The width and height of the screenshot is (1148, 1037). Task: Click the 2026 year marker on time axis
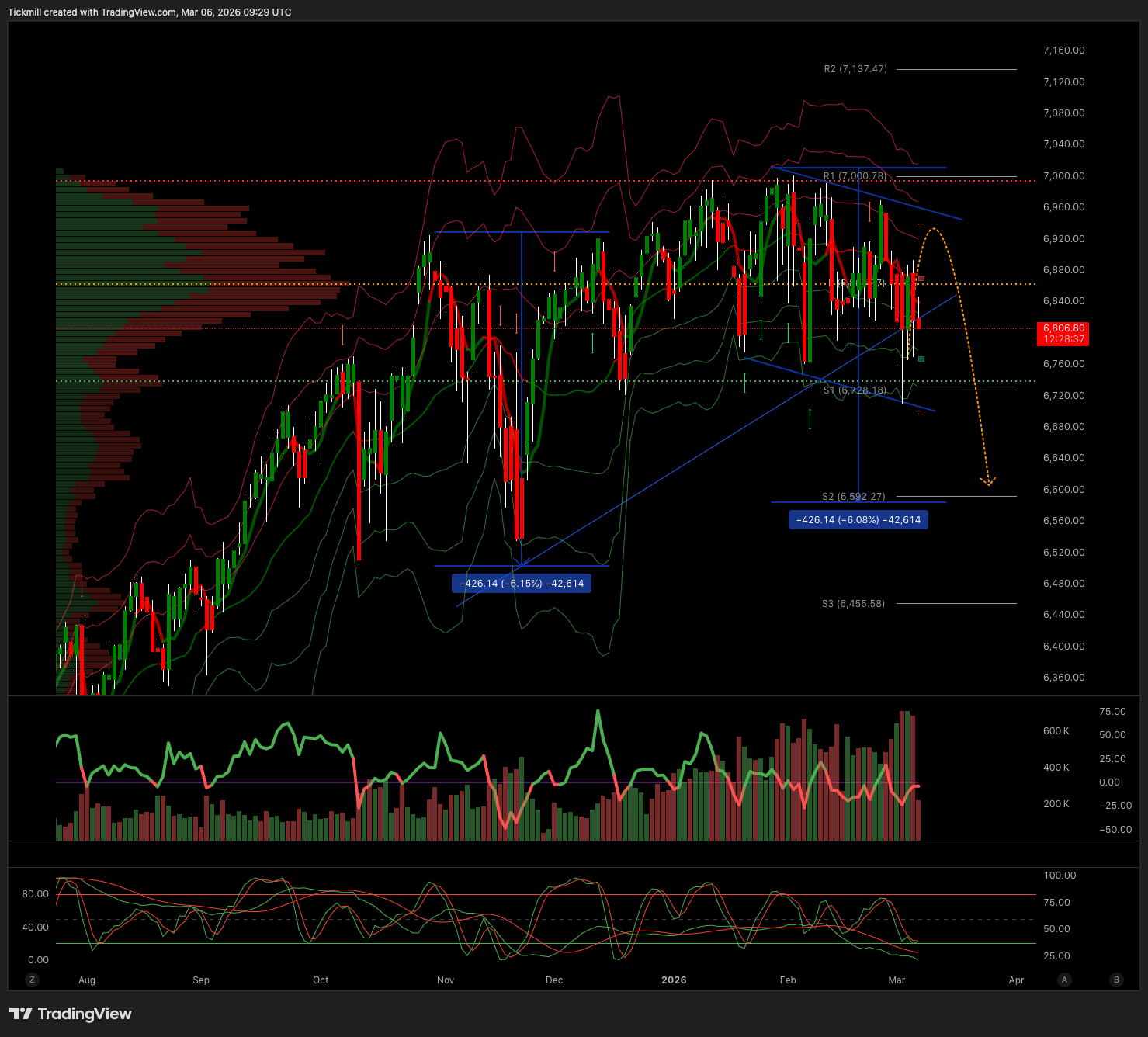click(x=674, y=980)
